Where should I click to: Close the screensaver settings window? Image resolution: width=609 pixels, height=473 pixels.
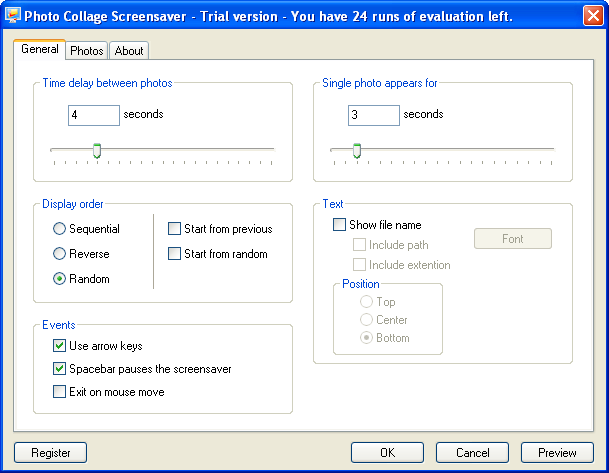(x=593, y=16)
